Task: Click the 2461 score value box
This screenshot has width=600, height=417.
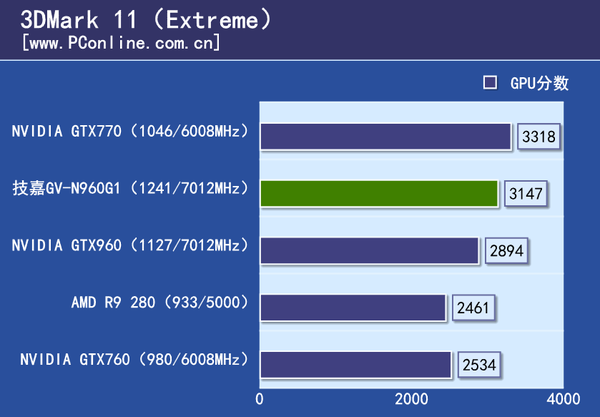Action: 473,308
